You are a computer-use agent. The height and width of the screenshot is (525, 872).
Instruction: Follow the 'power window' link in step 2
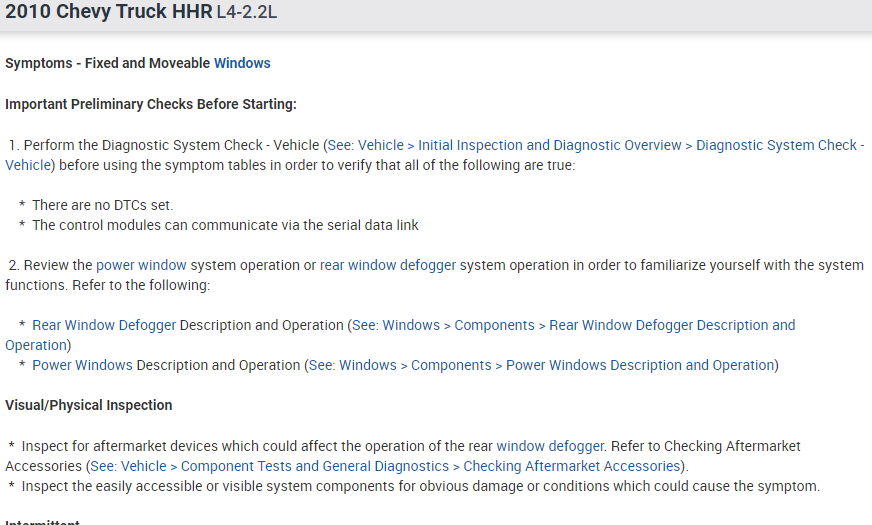coord(141,265)
